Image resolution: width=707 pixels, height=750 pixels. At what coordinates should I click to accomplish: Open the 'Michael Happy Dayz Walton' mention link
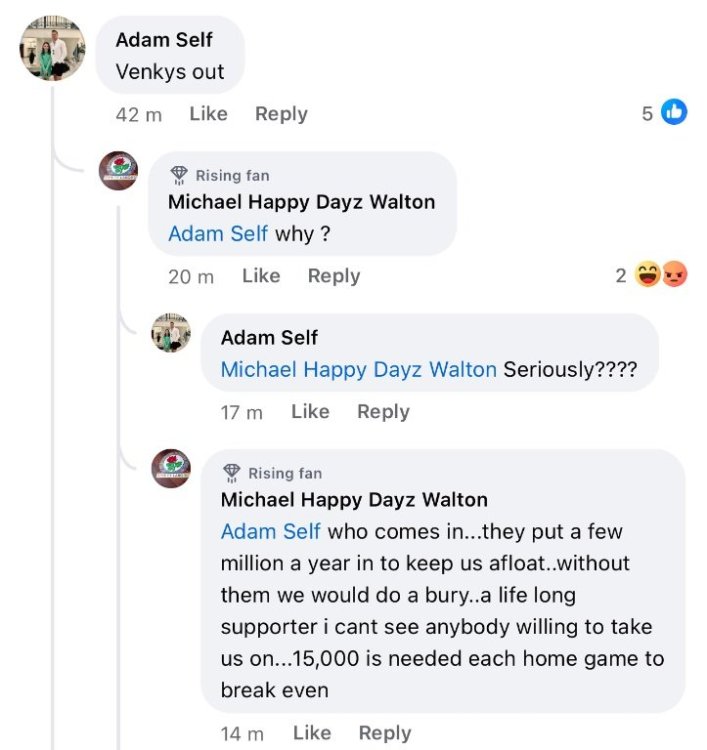point(358,369)
